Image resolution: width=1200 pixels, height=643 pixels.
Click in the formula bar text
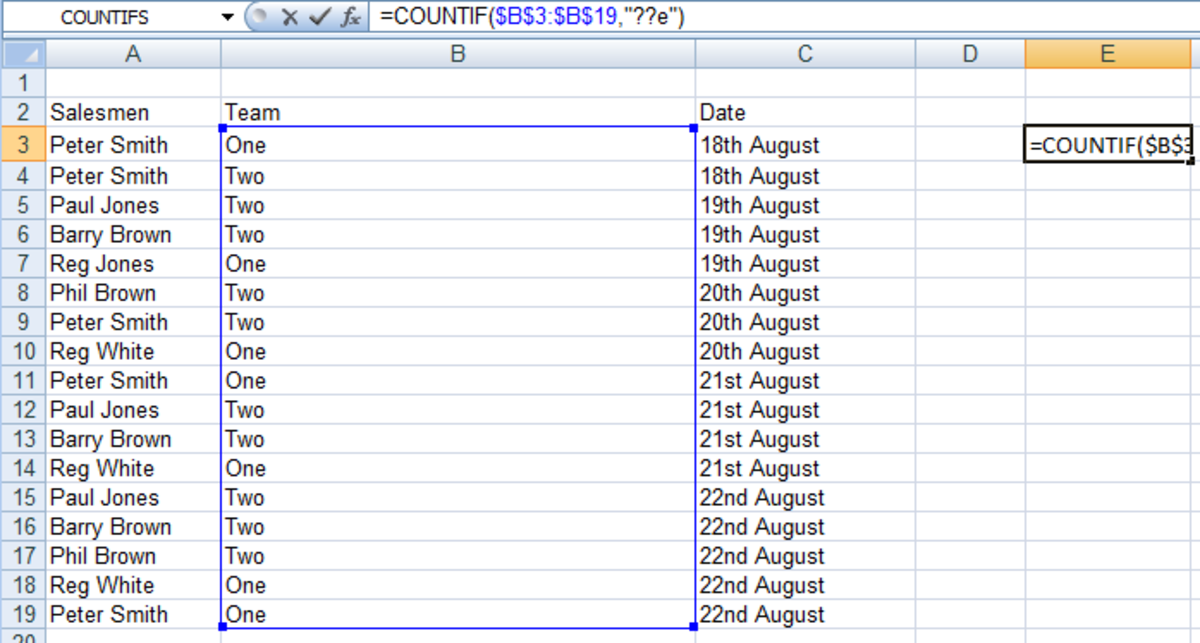coord(780,17)
